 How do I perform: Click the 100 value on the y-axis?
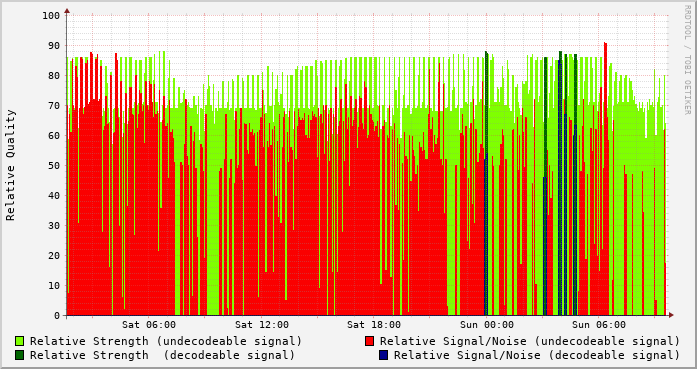point(51,16)
